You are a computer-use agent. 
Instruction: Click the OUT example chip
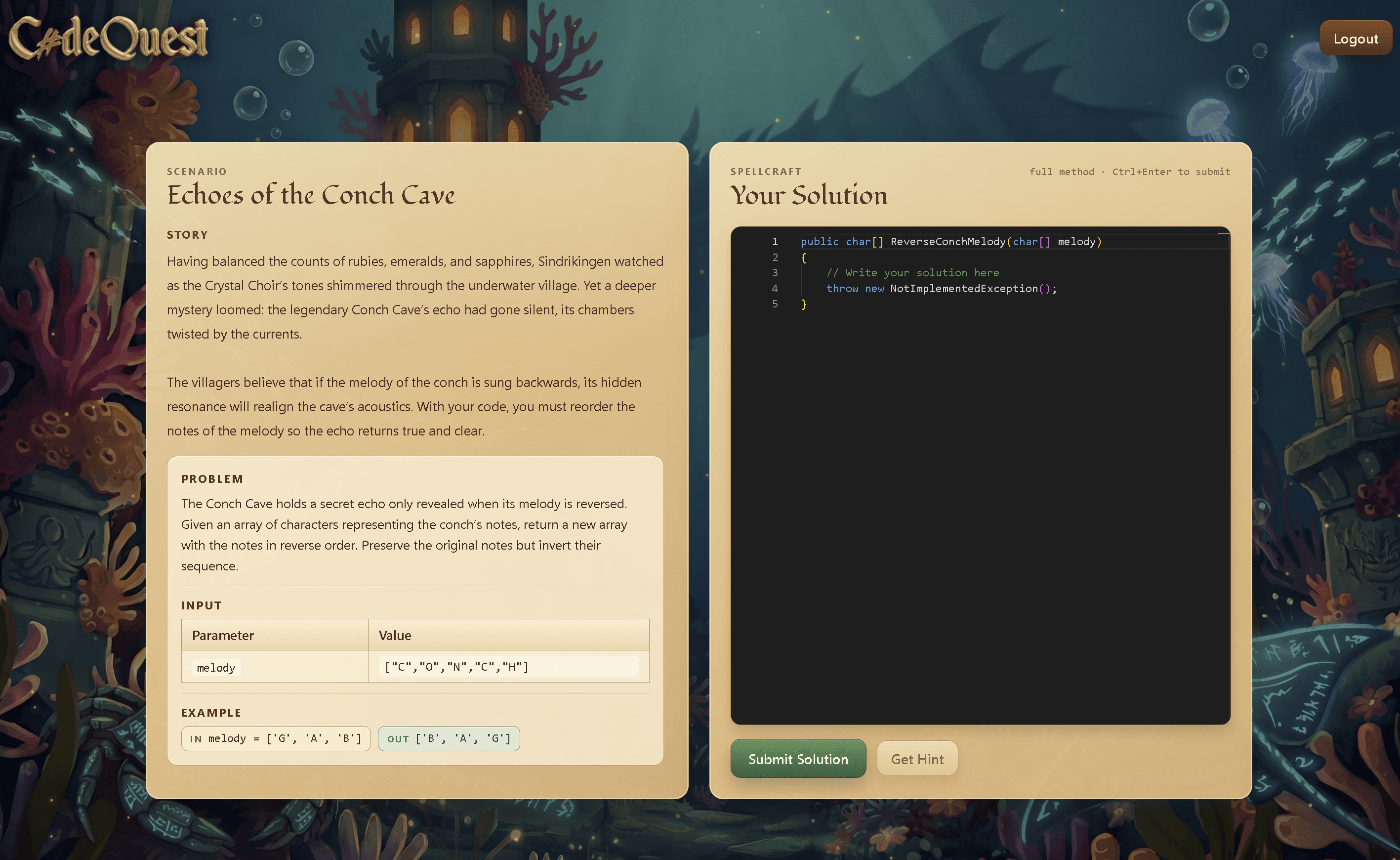[449, 738]
